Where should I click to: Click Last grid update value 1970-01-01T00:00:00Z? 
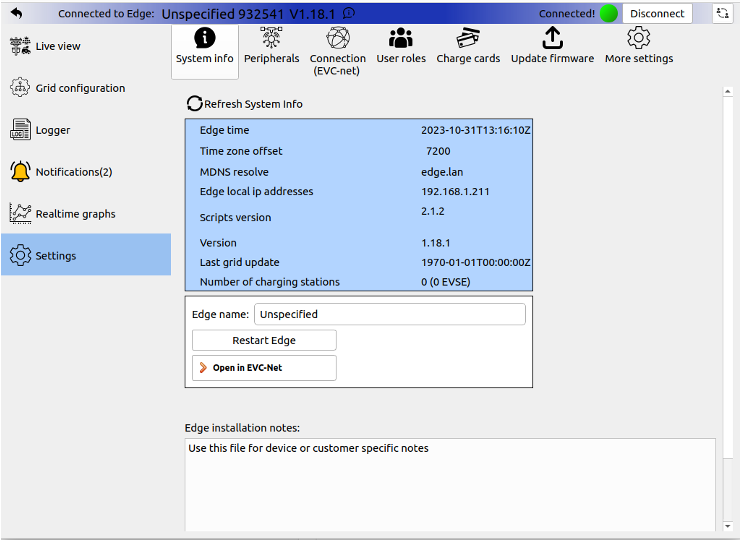click(476, 262)
